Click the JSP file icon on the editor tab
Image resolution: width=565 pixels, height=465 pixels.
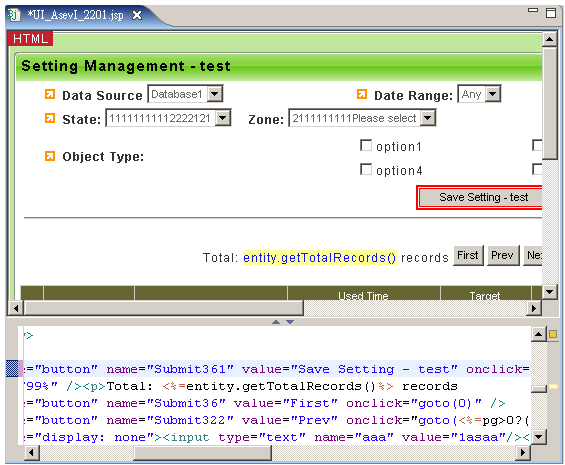tap(15, 15)
